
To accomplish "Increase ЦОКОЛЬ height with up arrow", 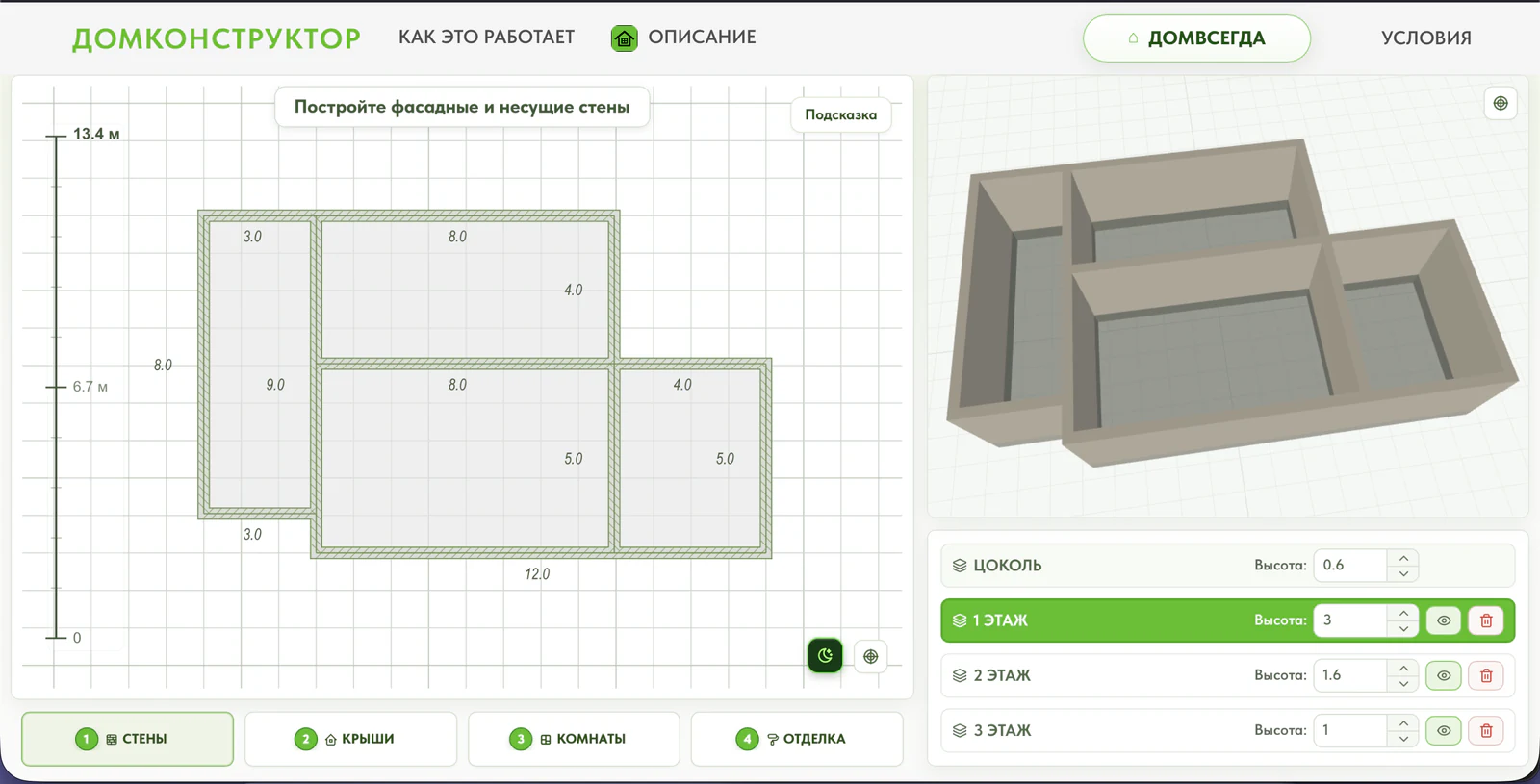I will (1403, 558).
